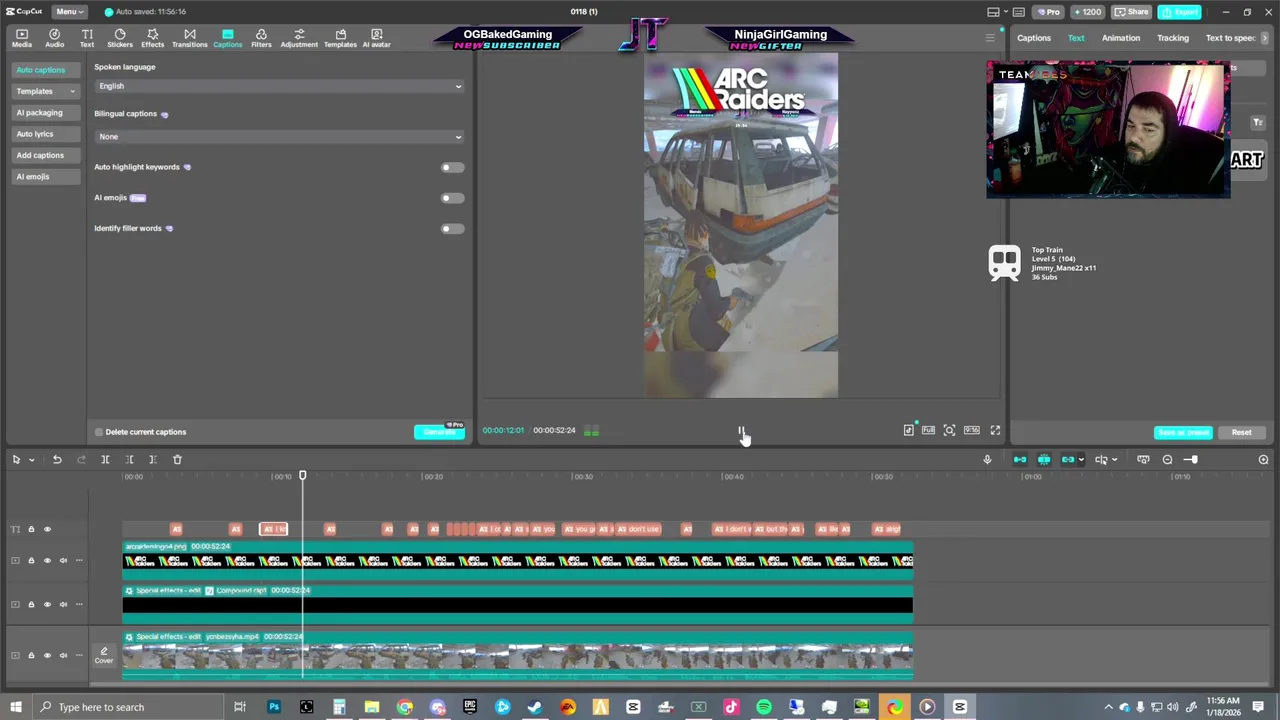Open the Transitions panel
The width and height of the screenshot is (1280, 720).
(189, 38)
